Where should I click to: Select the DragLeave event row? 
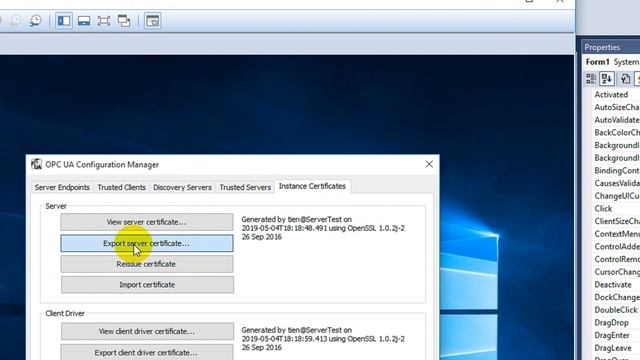[x=613, y=348]
